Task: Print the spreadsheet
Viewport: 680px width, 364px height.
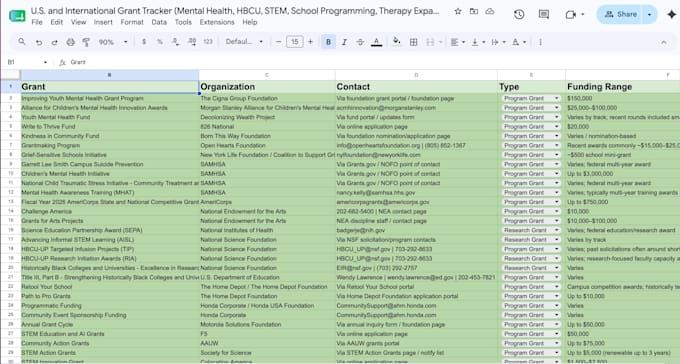Action: point(71,42)
